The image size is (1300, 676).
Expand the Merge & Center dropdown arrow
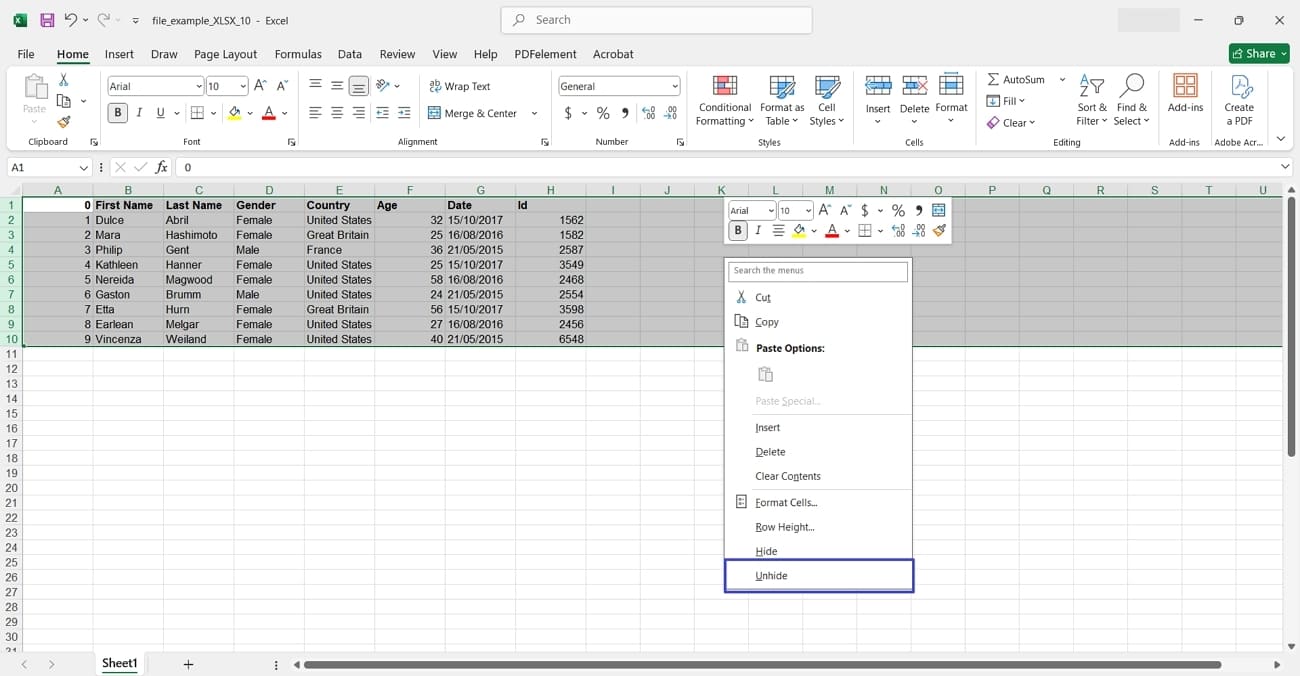click(x=534, y=113)
